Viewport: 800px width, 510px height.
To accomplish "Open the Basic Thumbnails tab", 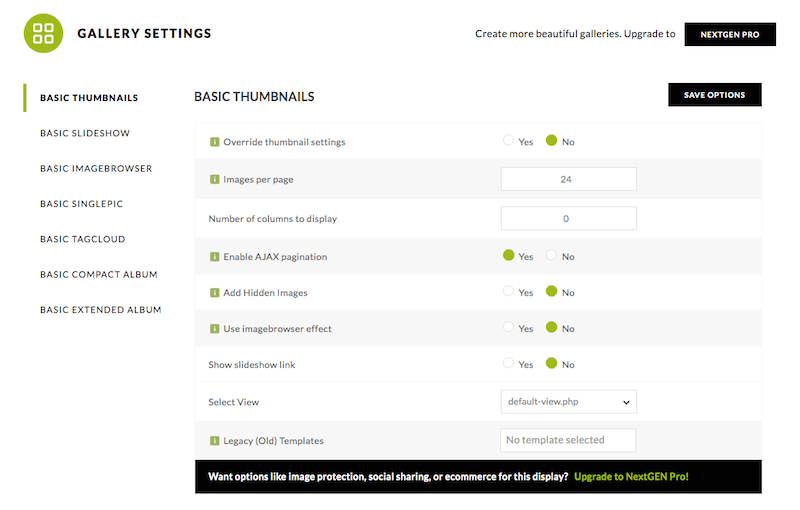I will (89, 98).
